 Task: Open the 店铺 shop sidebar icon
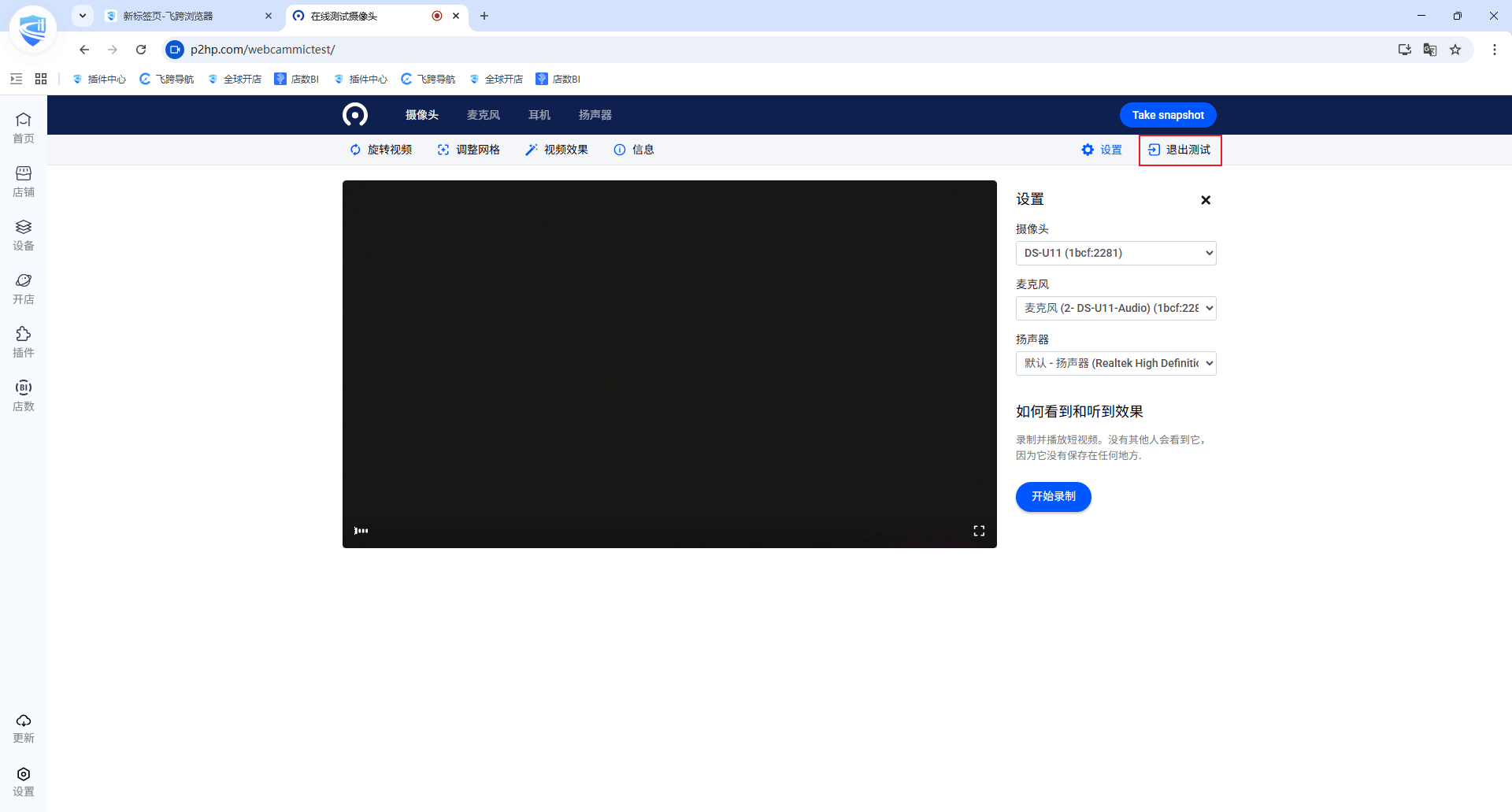click(24, 181)
